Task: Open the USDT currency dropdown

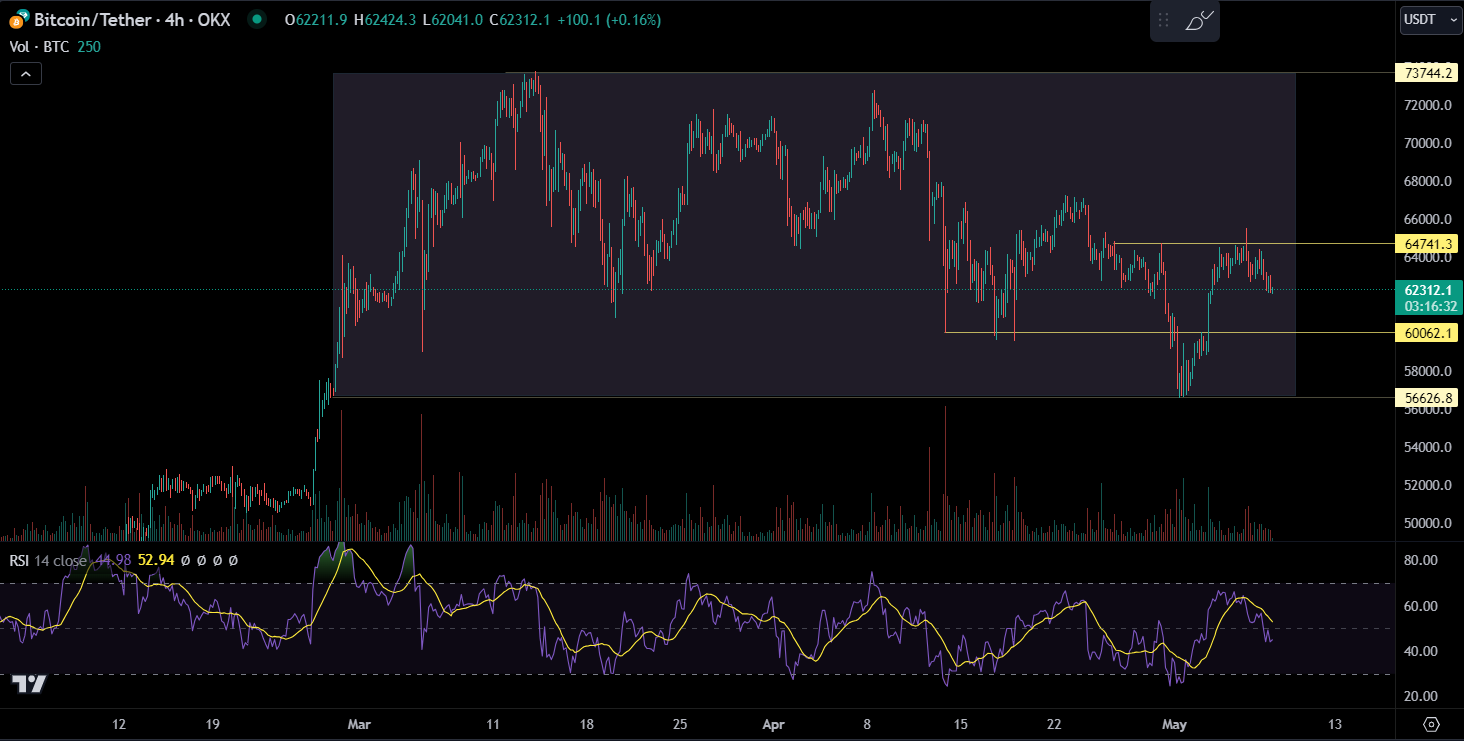Action: [x=1431, y=19]
